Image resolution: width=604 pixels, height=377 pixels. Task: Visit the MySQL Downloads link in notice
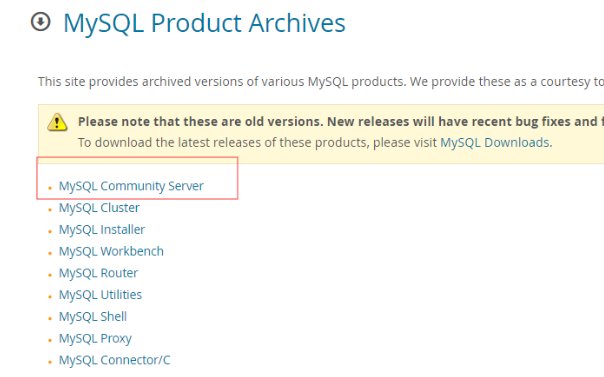coord(495,142)
